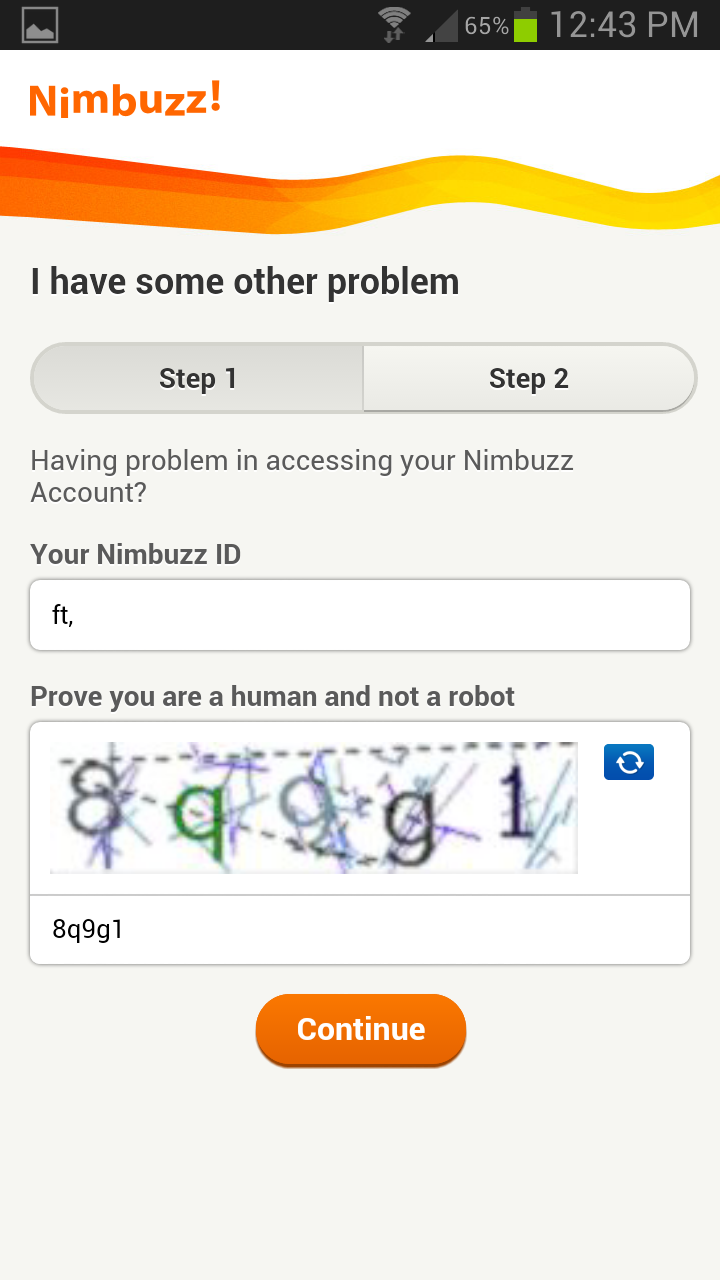Tap the 65% battery percentage text

click(x=487, y=26)
